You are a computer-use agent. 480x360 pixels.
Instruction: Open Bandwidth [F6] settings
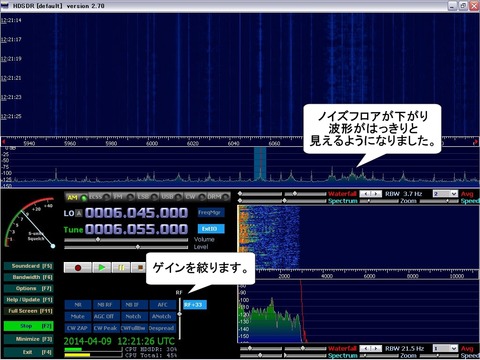point(28,277)
